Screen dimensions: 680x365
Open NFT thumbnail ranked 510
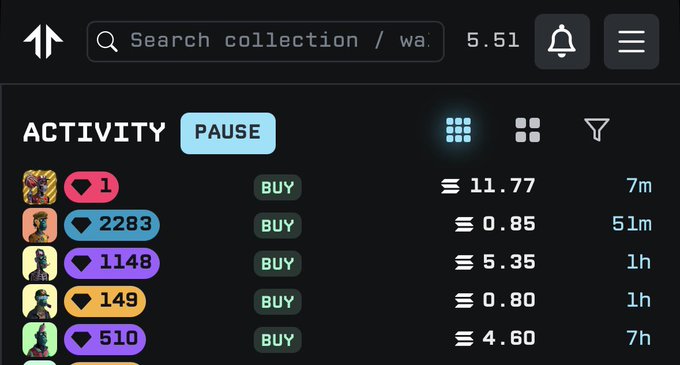click(x=39, y=339)
